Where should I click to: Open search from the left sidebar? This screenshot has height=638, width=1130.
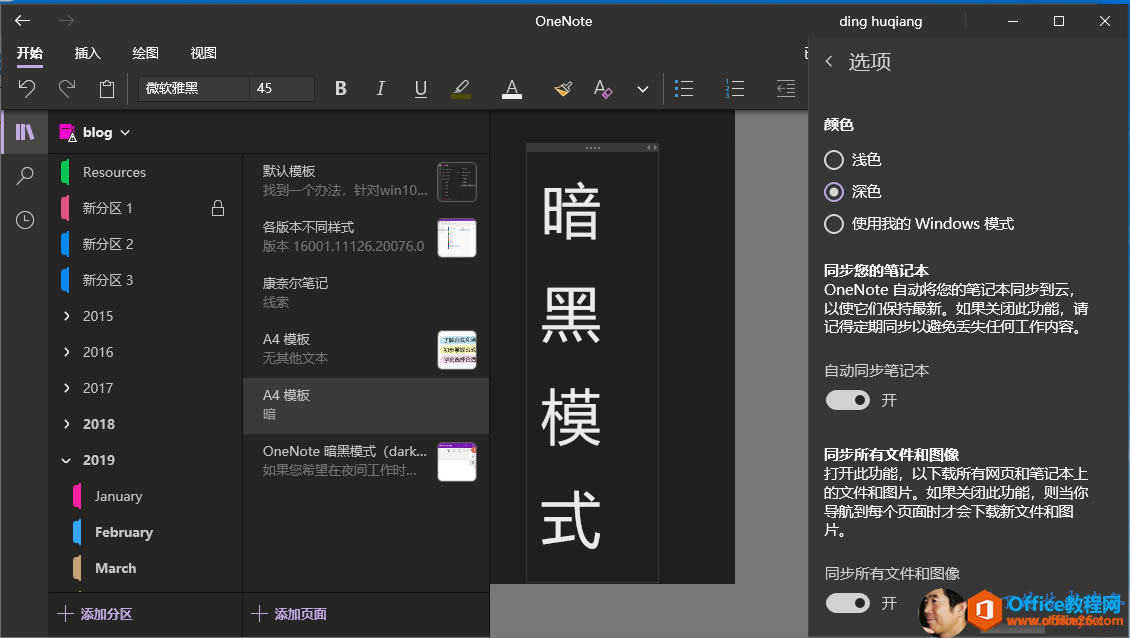coord(22,175)
